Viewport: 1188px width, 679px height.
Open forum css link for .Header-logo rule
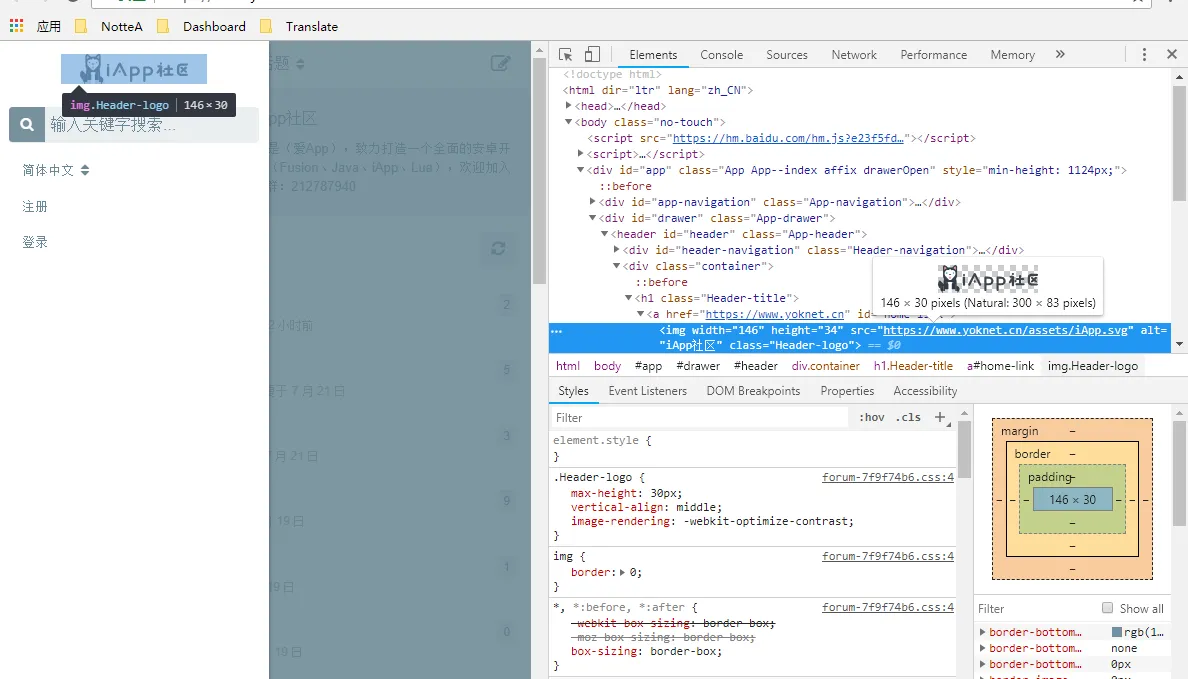[888, 477]
